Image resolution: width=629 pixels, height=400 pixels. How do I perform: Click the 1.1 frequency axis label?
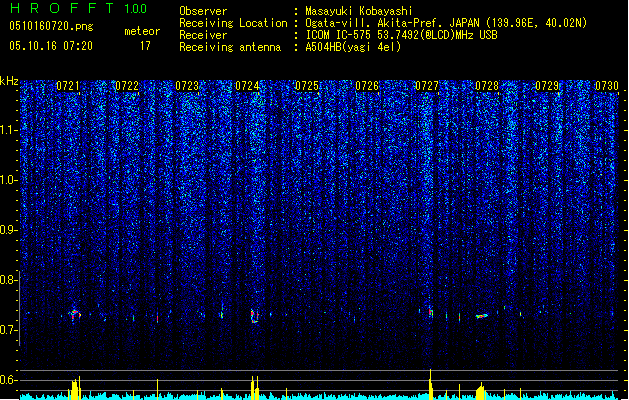tap(9, 130)
